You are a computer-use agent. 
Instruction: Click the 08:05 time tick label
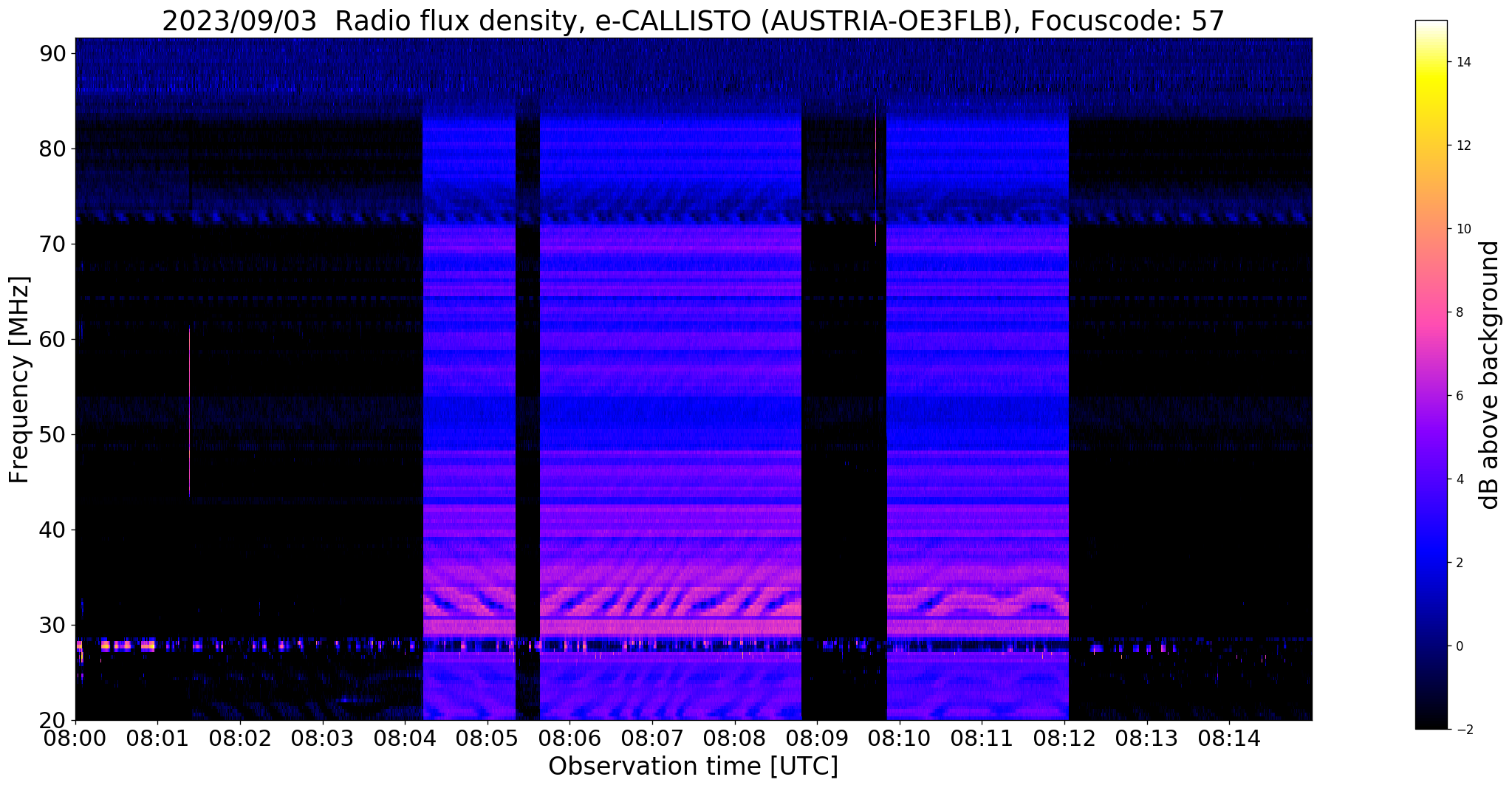click(x=488, y=738)
